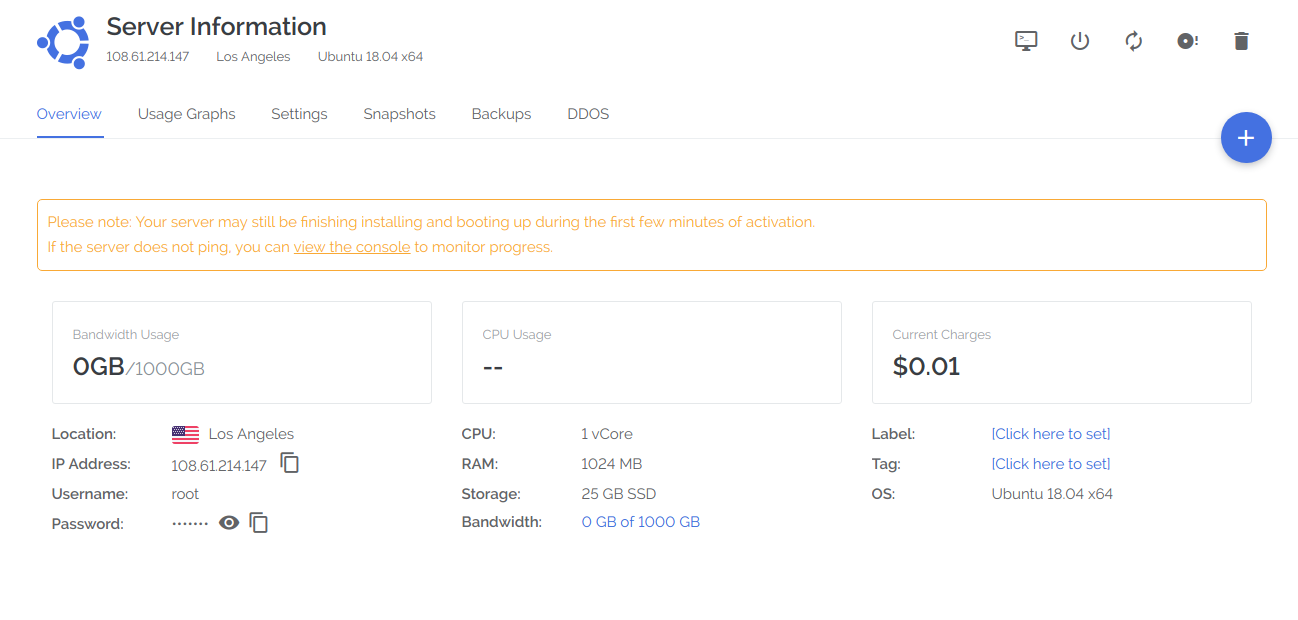Screen dimensions: 1298x620
Task: Reveal the password with the eye icon
Action: click(229, 523)
